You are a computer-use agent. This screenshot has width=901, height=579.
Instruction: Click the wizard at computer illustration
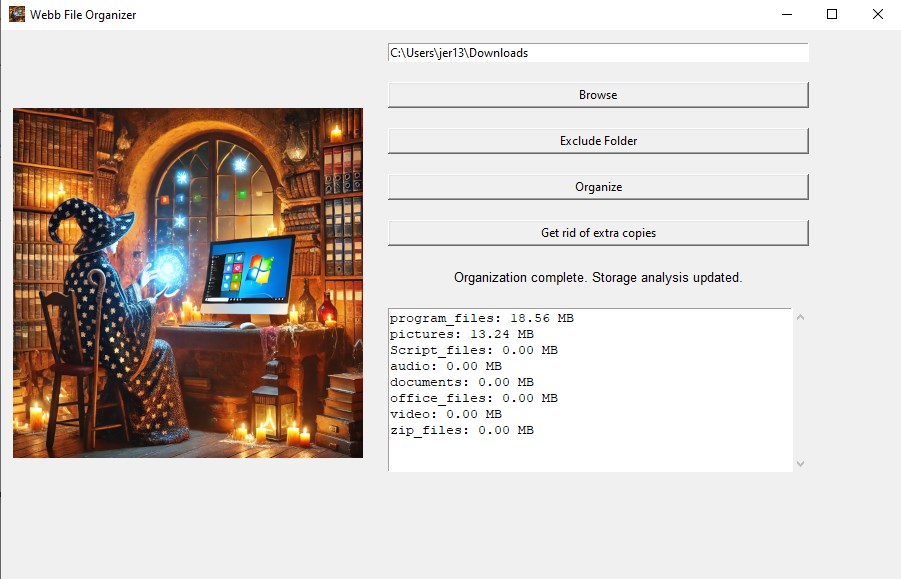coord(188,283)
